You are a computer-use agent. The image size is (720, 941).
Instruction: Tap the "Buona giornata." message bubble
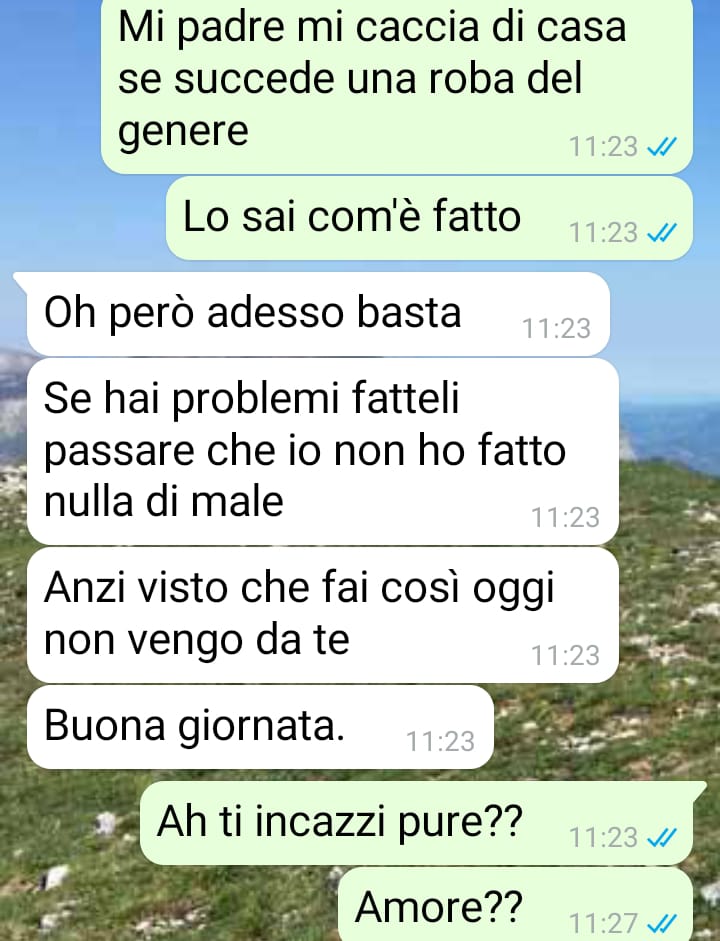[260, 727]
